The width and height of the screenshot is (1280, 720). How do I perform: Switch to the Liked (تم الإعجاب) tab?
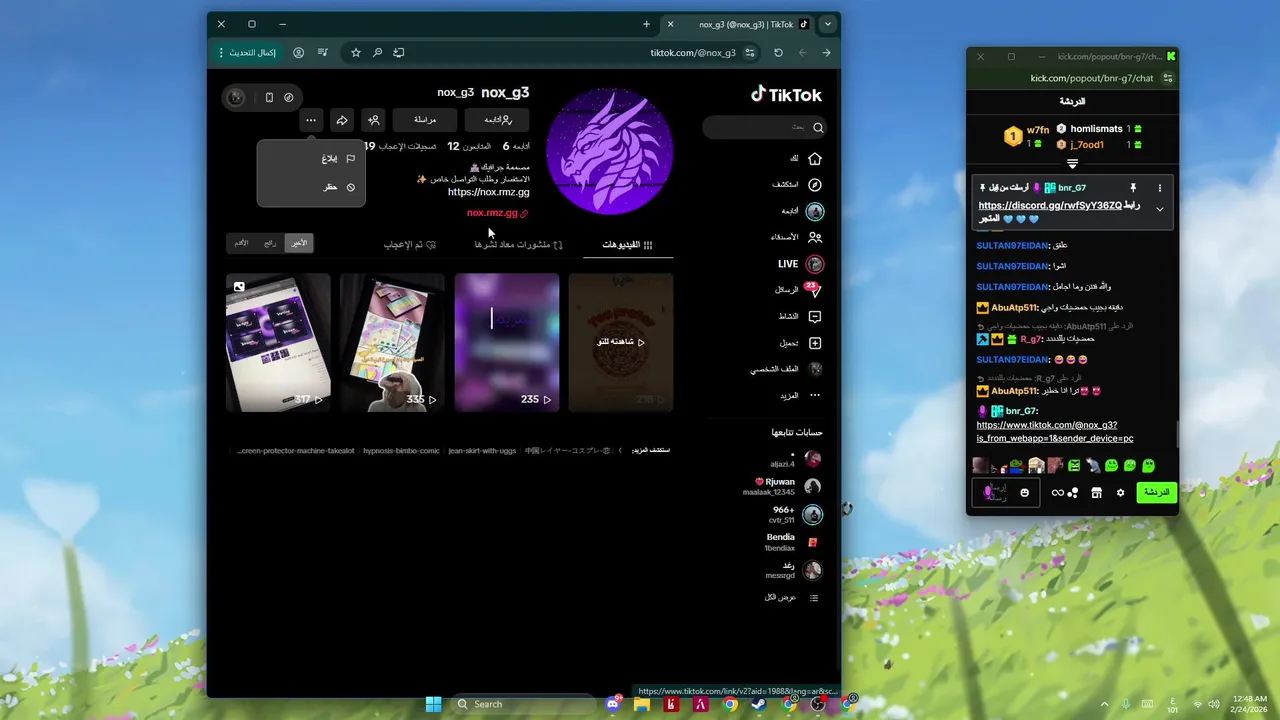tap(410, 244)
